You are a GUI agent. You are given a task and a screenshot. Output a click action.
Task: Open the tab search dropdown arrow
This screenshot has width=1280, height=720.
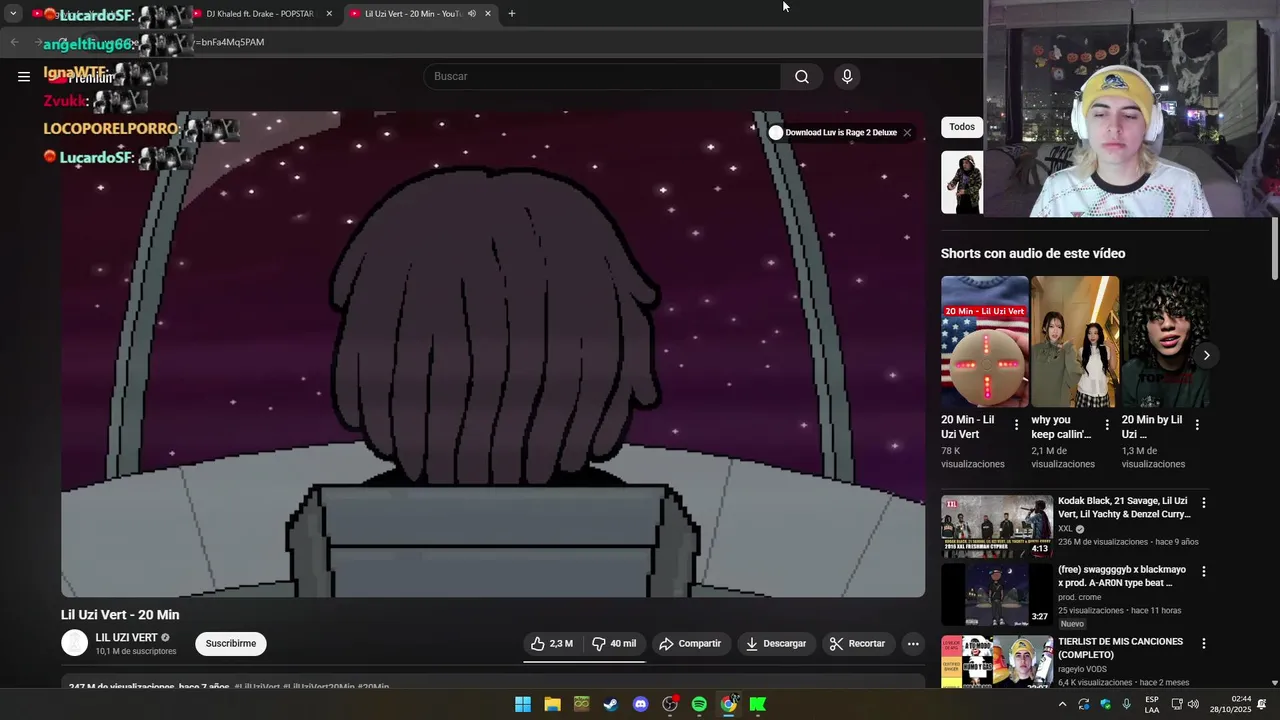(13, 14)
